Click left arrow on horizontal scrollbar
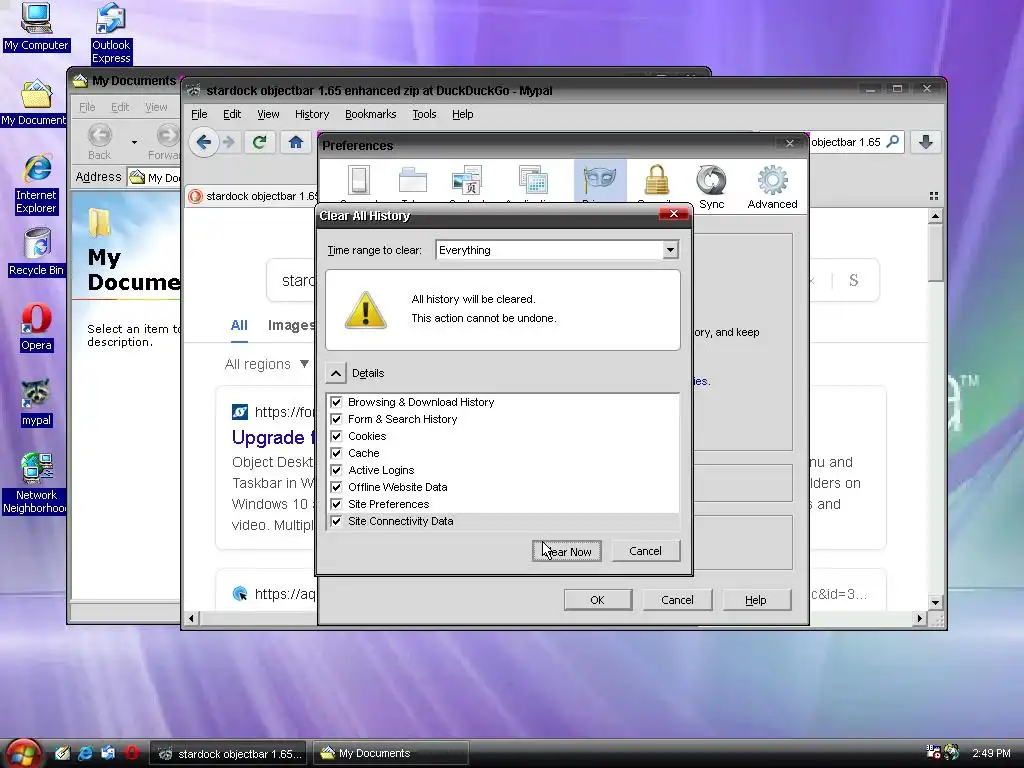This screenshot has height=768, width=1024. coord(191,618)
